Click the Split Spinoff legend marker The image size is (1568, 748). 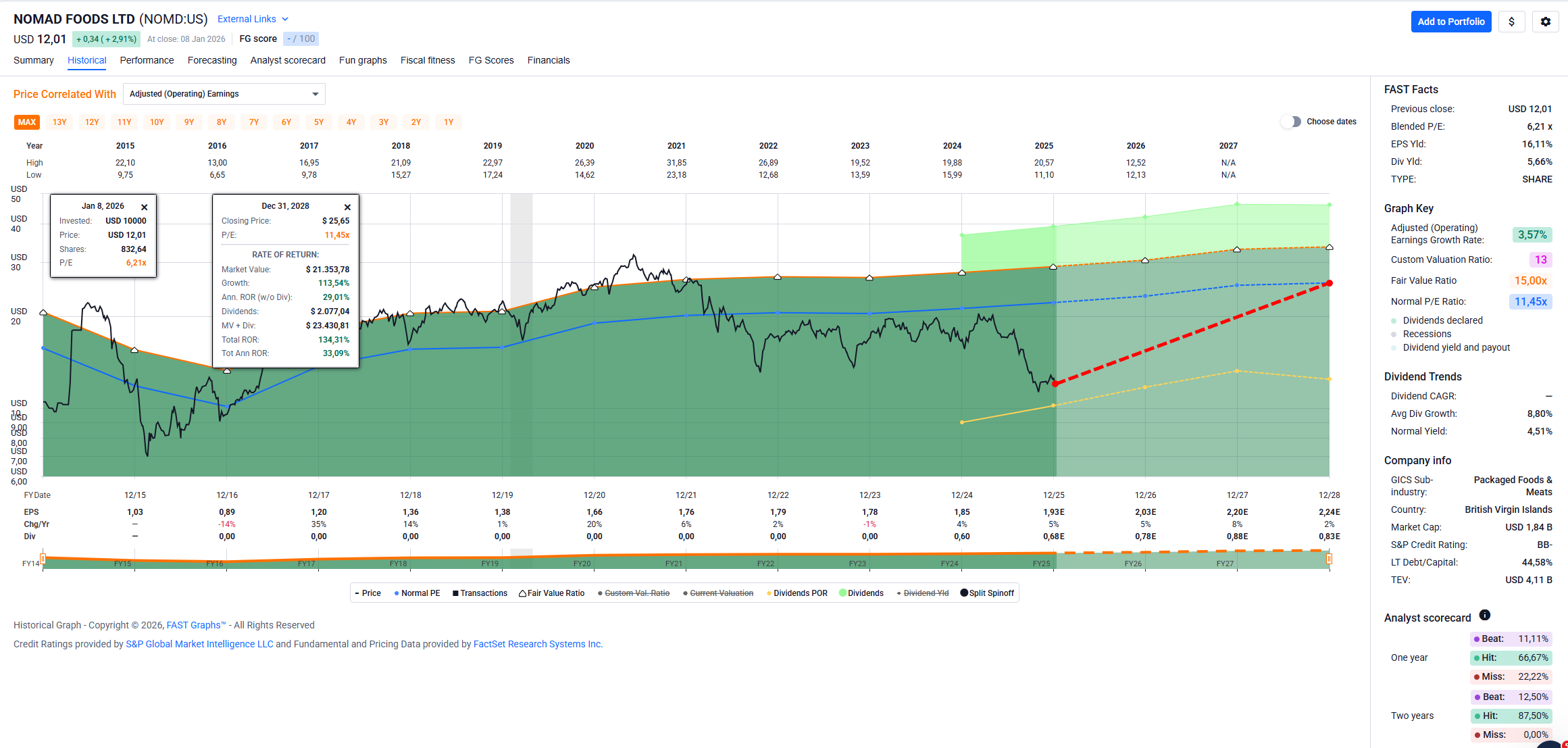click(964, 593)
